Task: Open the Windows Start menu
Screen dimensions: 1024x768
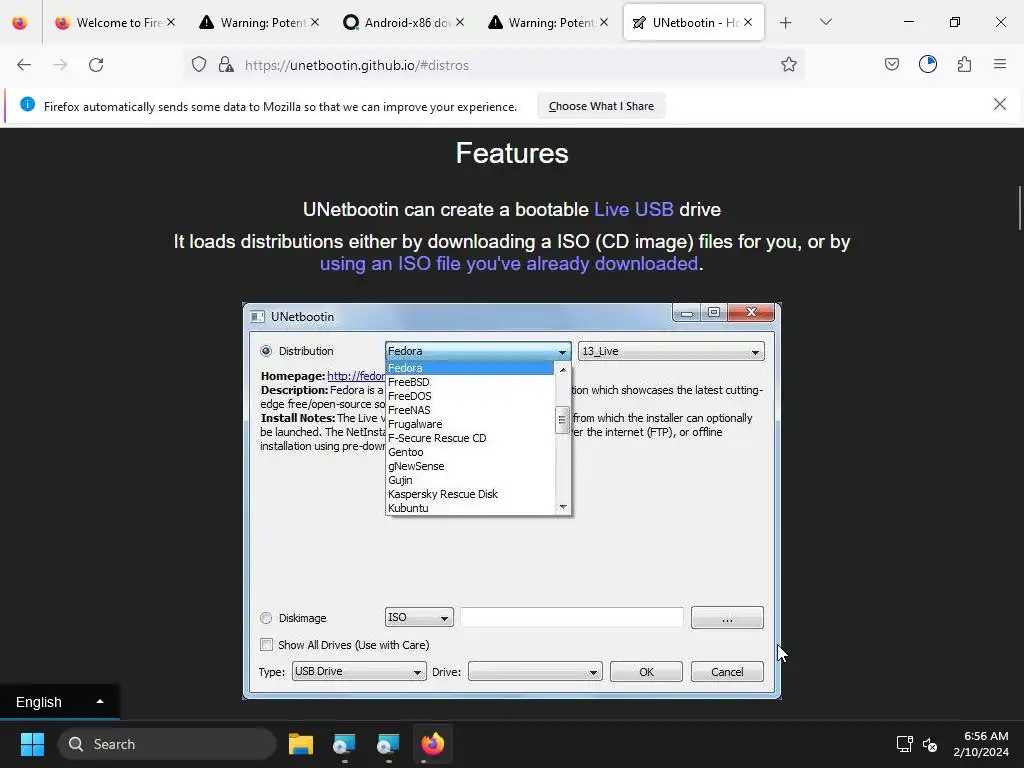Action: click(32, 744)
